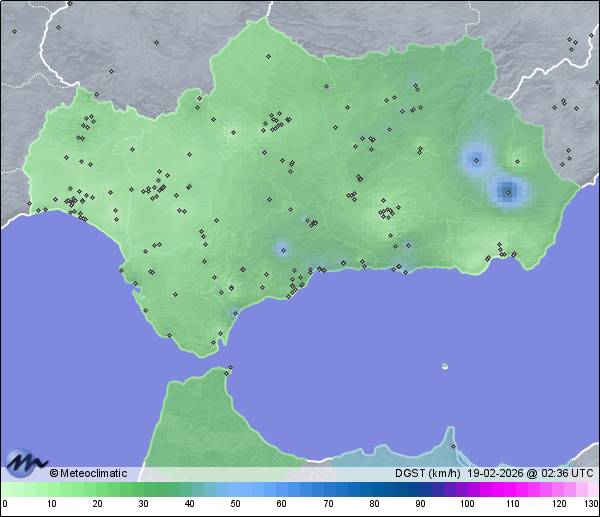The width and height of the screenshot is (600, 517).
Task: Click the 10 km/h pale green scale segment
Action: pyautogui.click(x=51, y=489)
